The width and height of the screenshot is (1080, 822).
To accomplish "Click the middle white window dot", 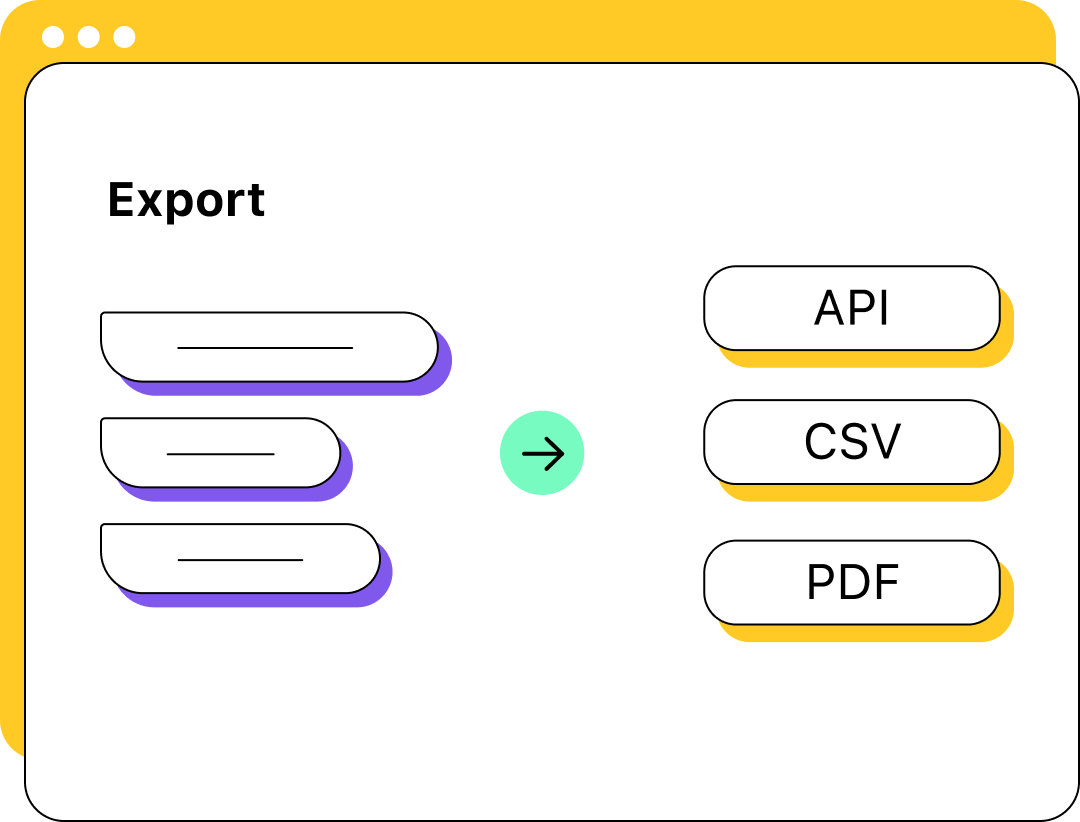I will point(88,37).
